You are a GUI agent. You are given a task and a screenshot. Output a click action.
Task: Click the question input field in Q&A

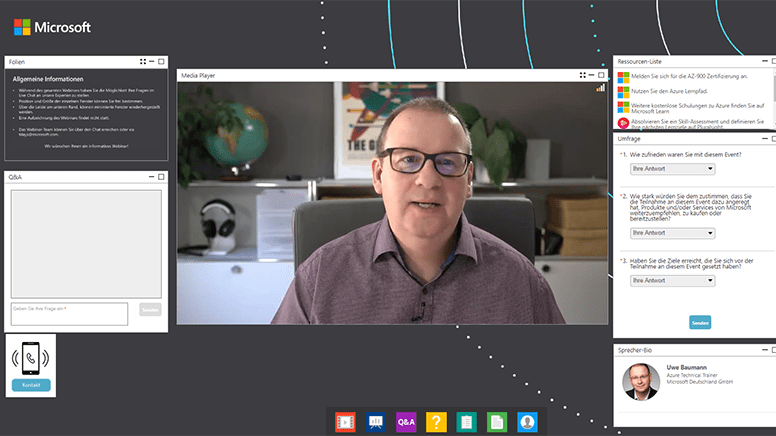69,313
